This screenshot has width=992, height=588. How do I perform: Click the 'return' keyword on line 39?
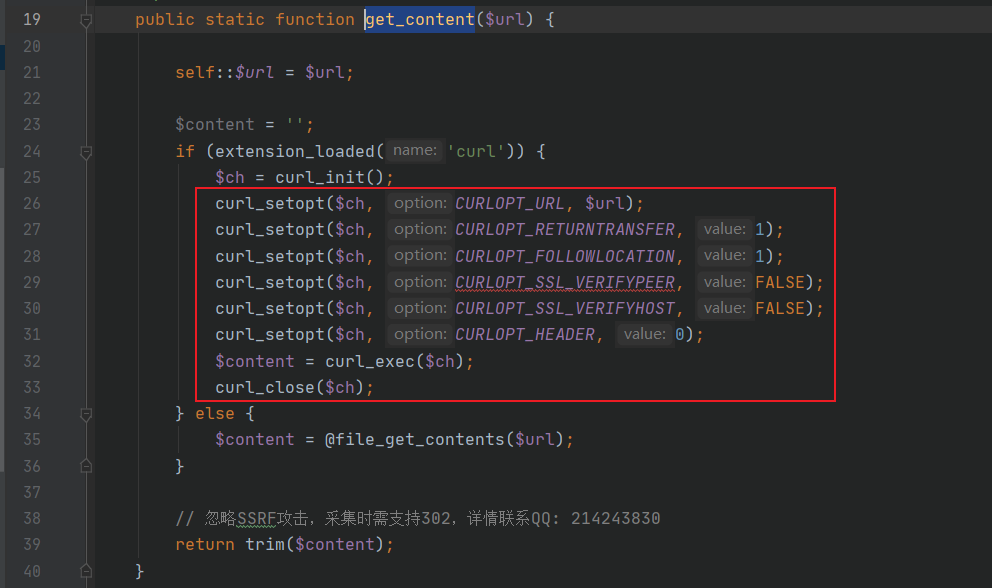pos(205,544)
